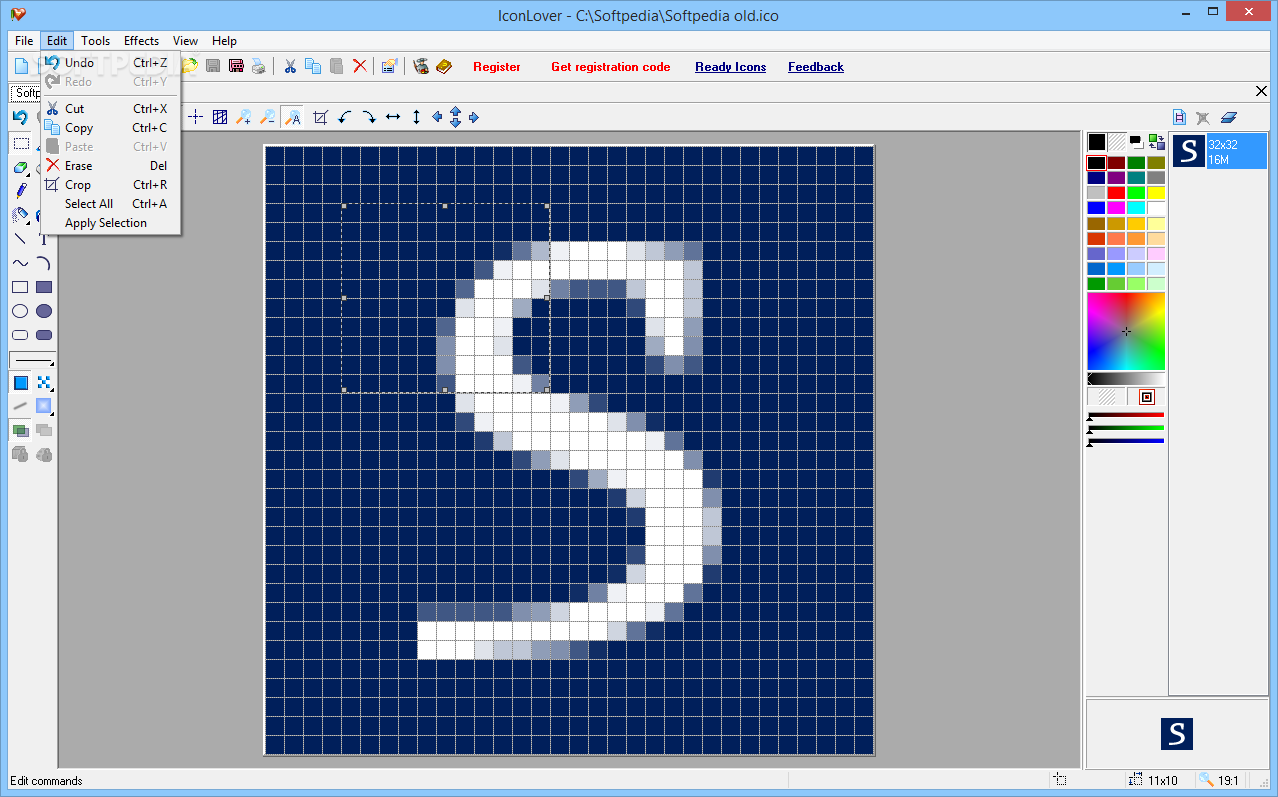
Task: Click the New Image Format icon
Action: (1180, 118)
